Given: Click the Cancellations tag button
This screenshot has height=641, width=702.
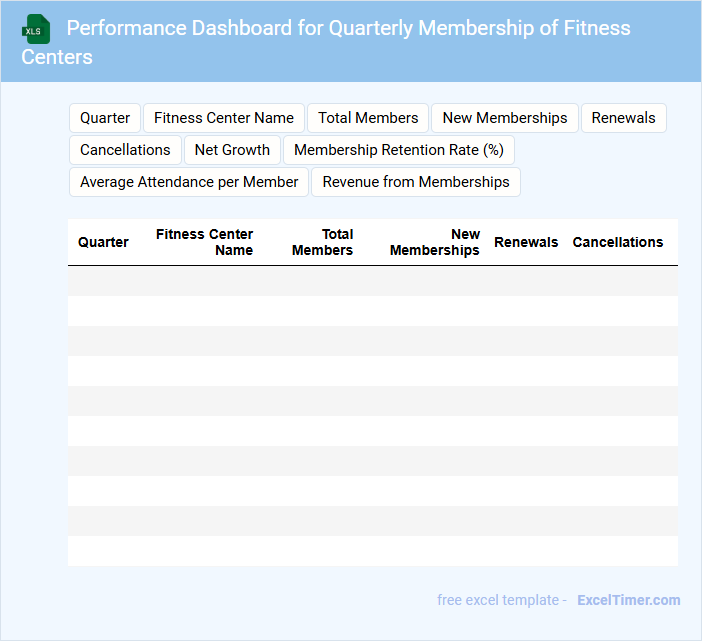Looking at the screenshot, I should click(125, 150).
